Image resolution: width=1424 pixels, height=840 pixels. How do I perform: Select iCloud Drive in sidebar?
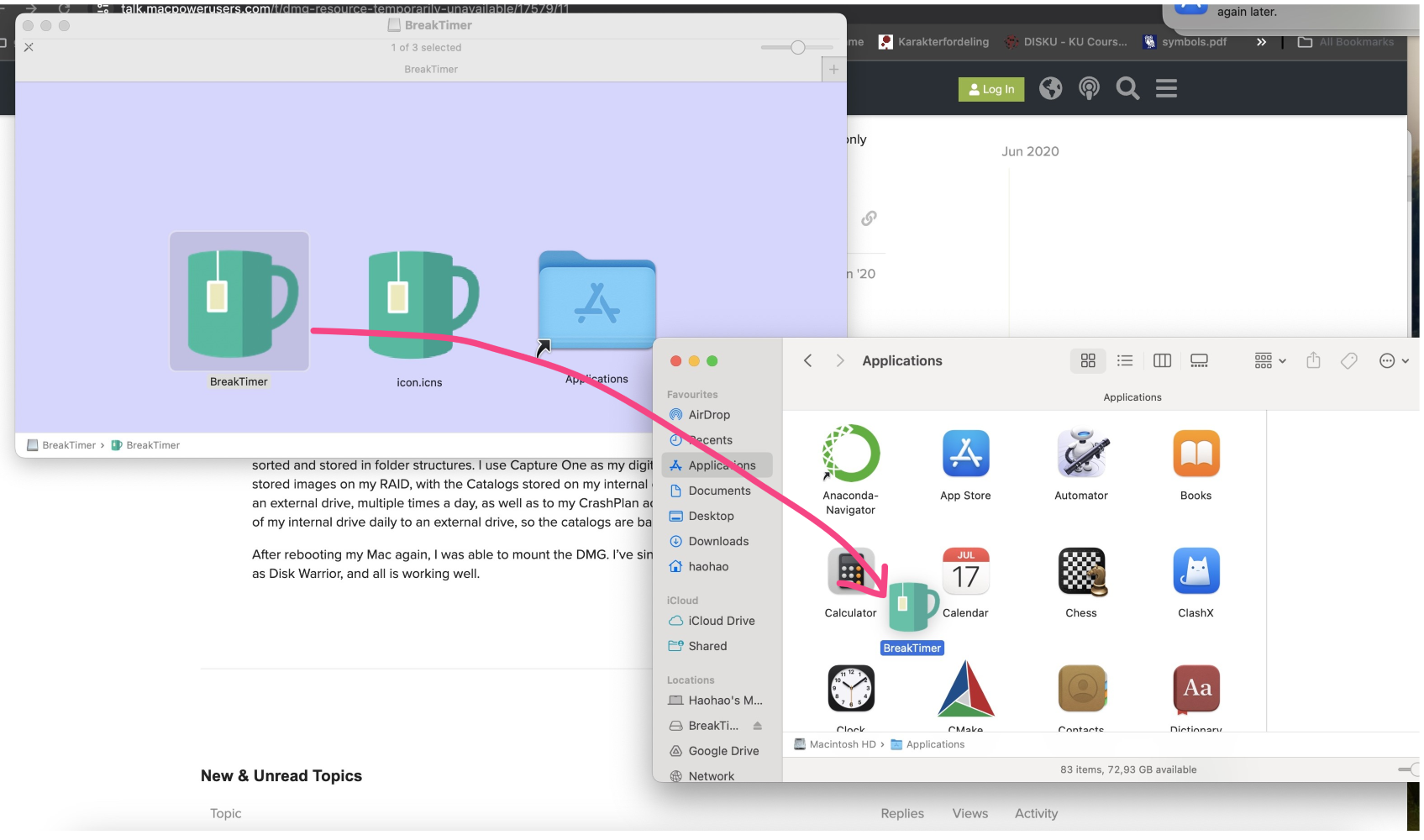click(x=717, y=621)
